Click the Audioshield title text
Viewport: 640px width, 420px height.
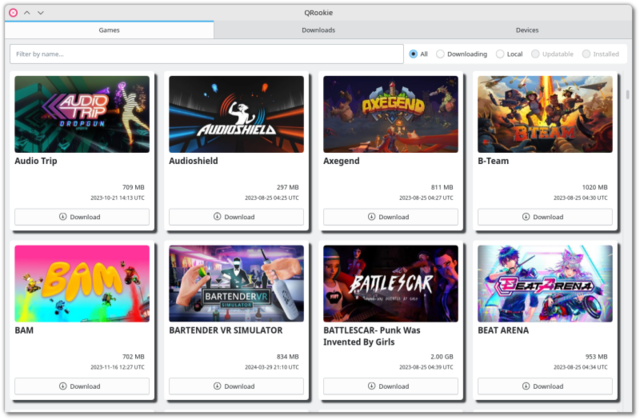(193, 161)
